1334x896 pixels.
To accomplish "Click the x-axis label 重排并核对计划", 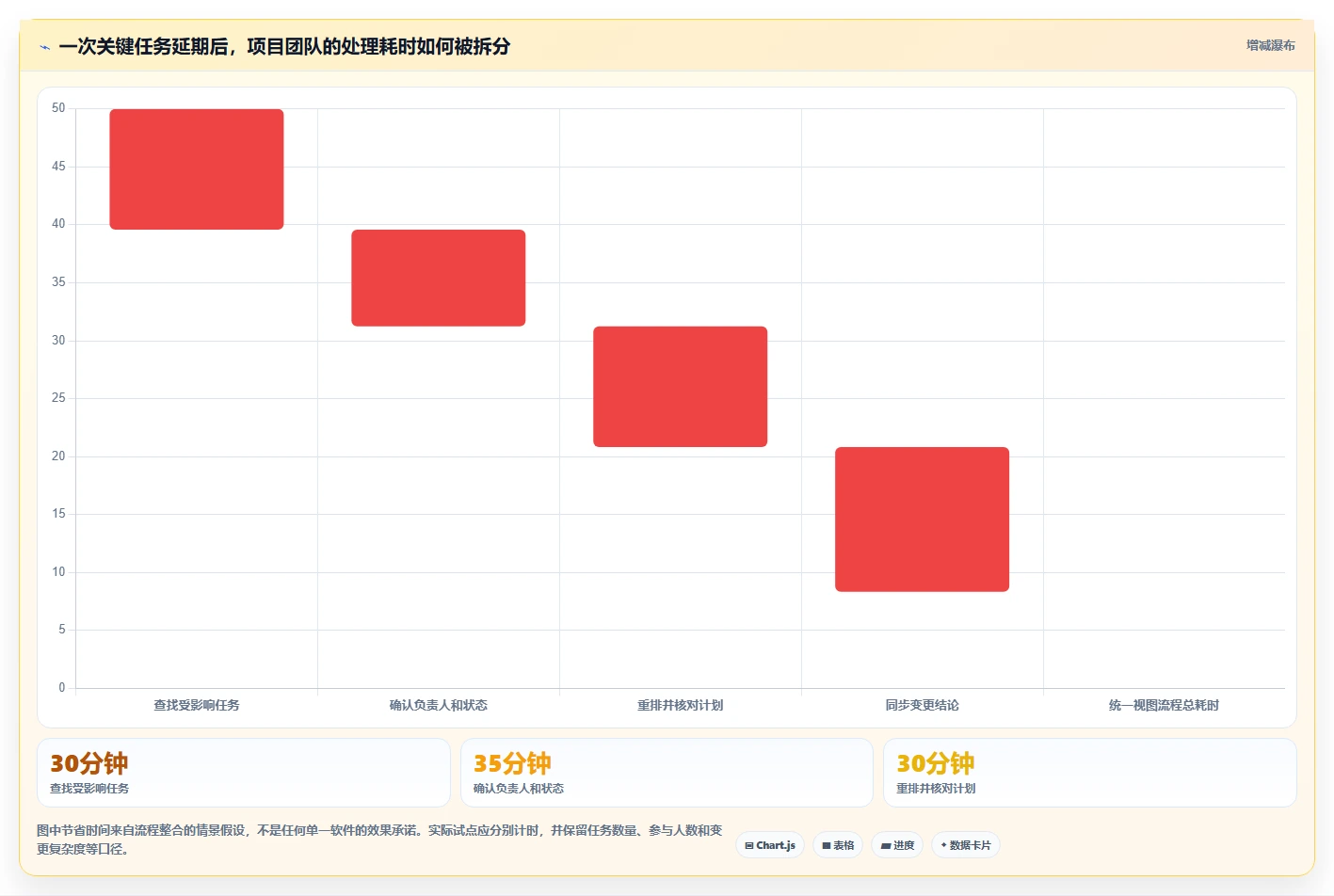I will point(681,705).
